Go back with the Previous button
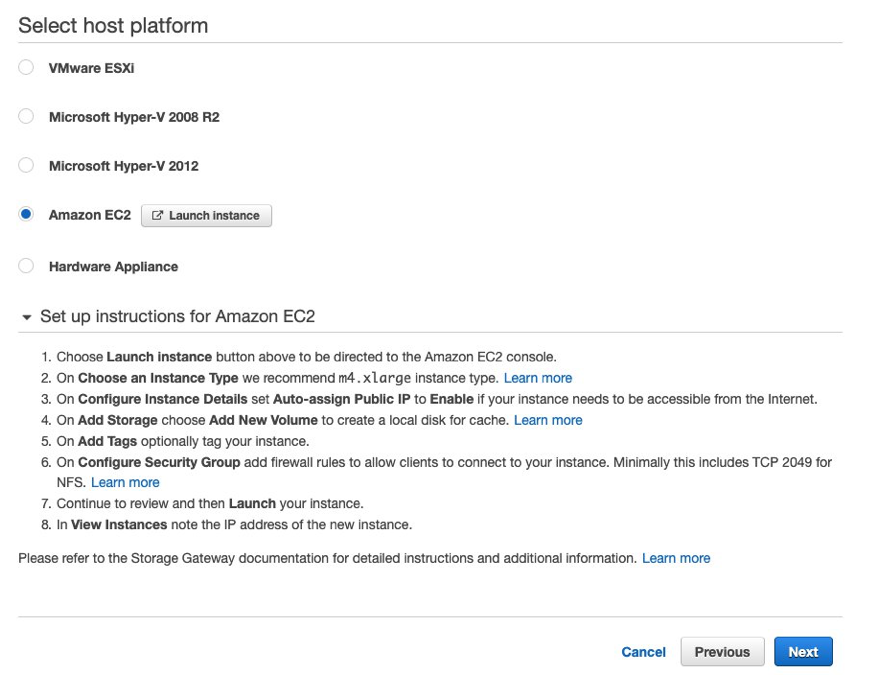 pyautogui.click(x=722, y=652)
